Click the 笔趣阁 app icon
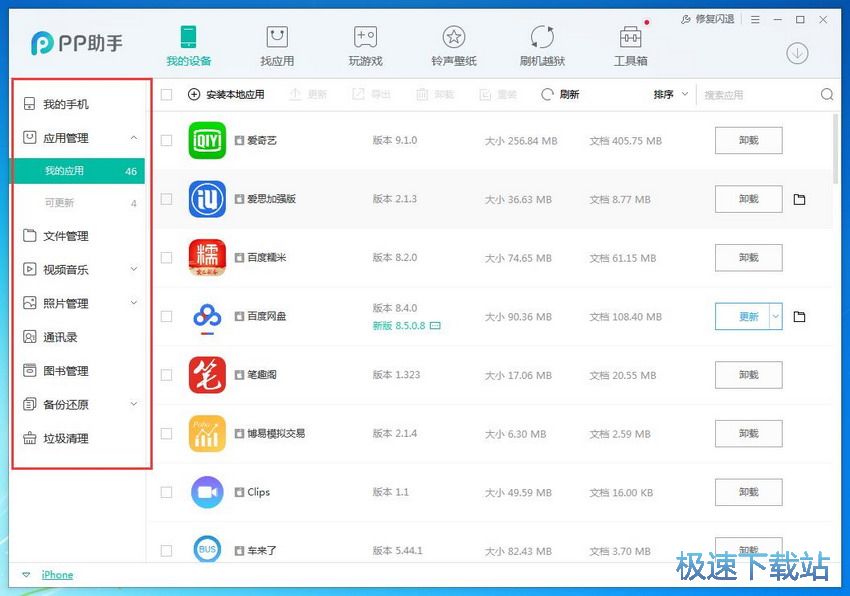Screen dimensions: 850x596 pos(207,375)
